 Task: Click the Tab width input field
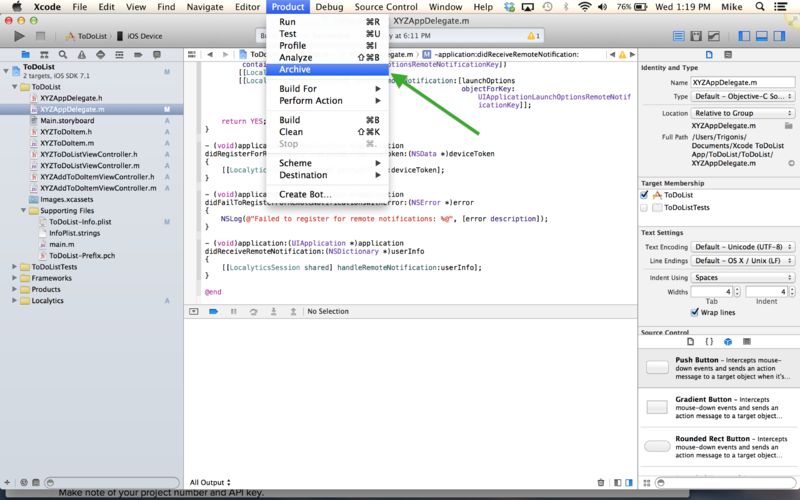coord(712,292)
